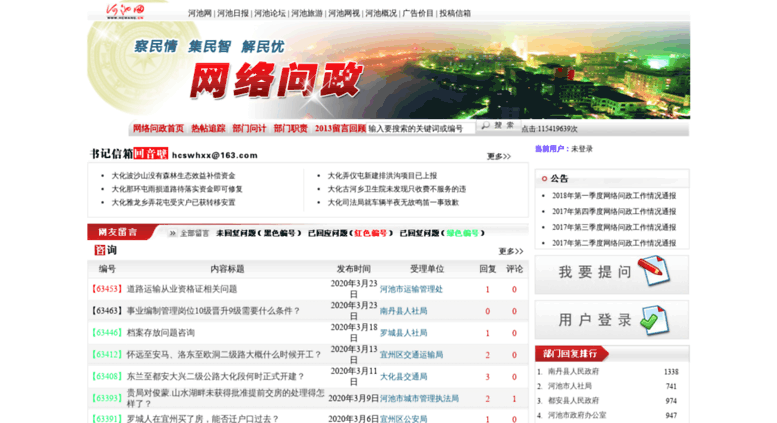Open department 河池市运输管理处
Image resolution: width=777 pixels, height=423 pixels.
click(x=411, y=289)
